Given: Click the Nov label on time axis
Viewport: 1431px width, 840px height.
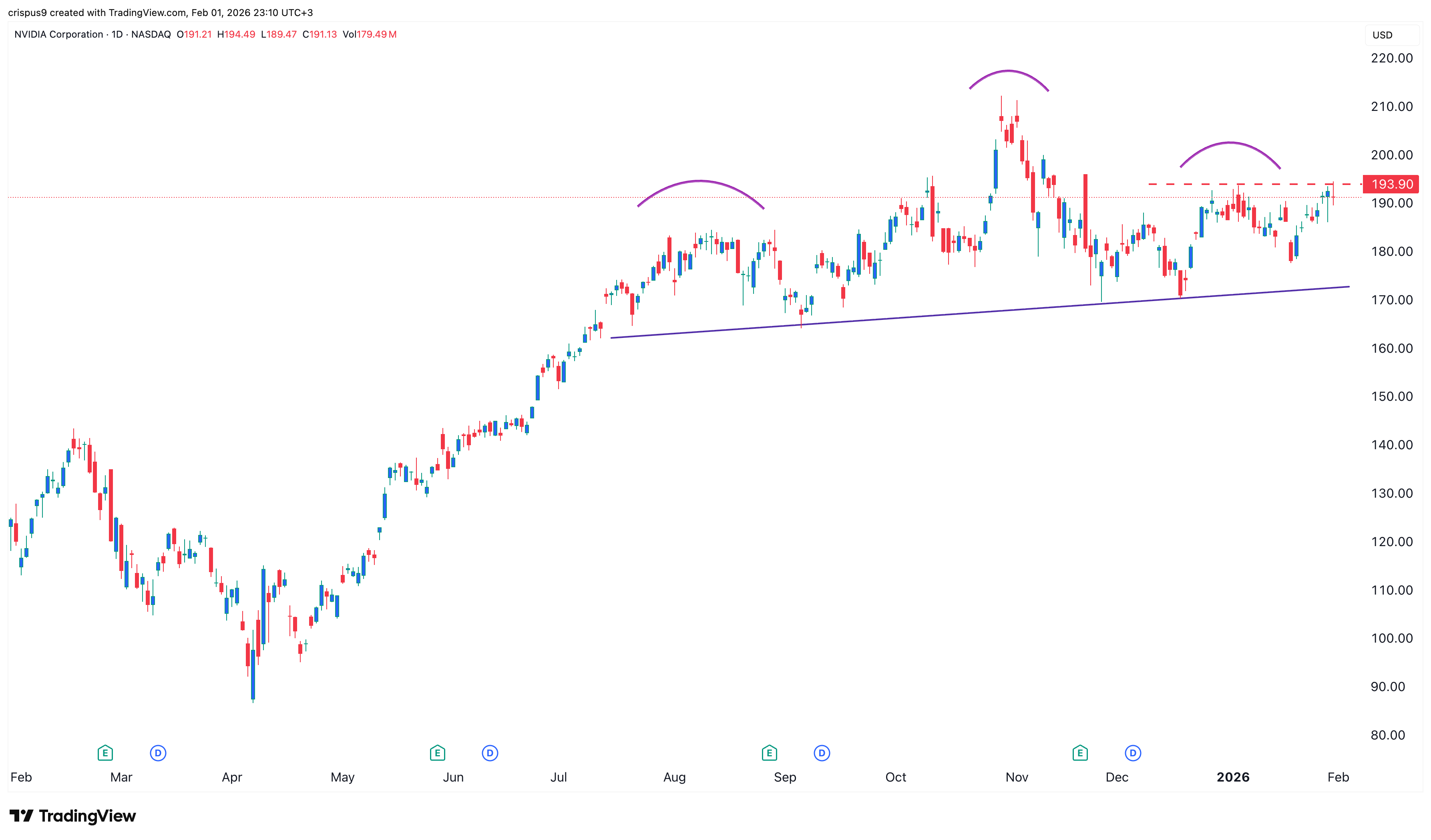Looking at the screenshot, I should click(x=1017, y=777).
